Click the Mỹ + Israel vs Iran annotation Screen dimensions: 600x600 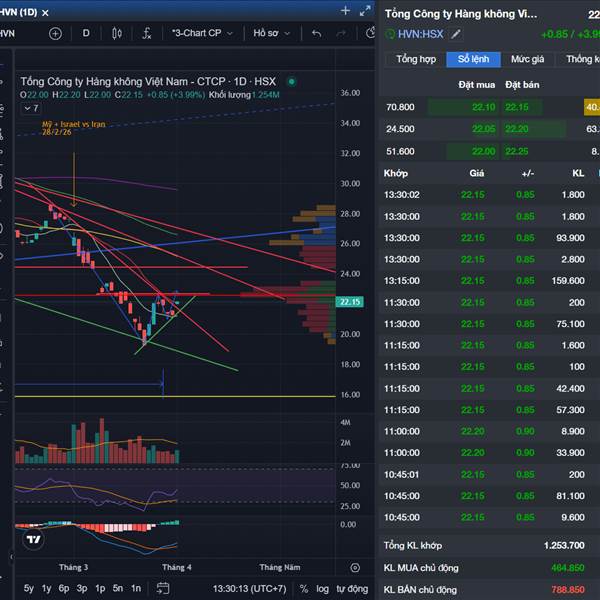(x=73, y=128)
